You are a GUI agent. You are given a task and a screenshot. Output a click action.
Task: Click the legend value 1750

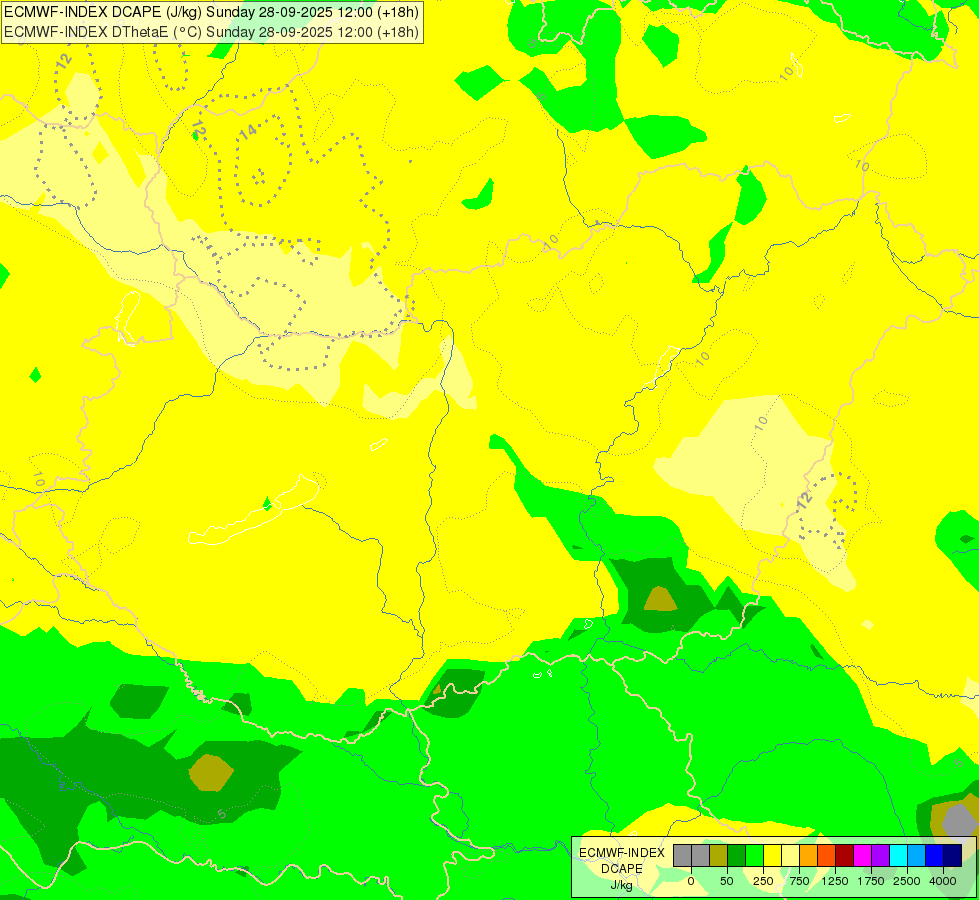(x=871, y=881)
